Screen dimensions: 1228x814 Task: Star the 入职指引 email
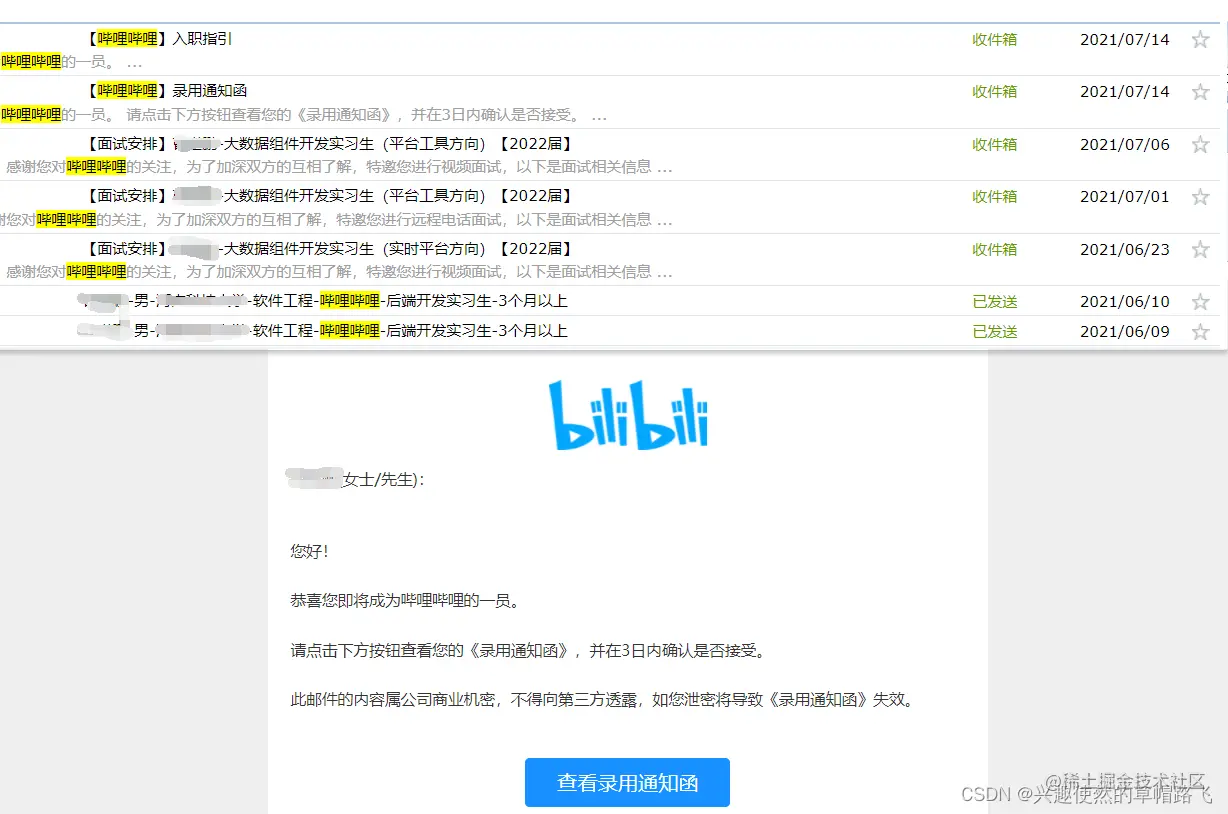(x=1200, y=40)
